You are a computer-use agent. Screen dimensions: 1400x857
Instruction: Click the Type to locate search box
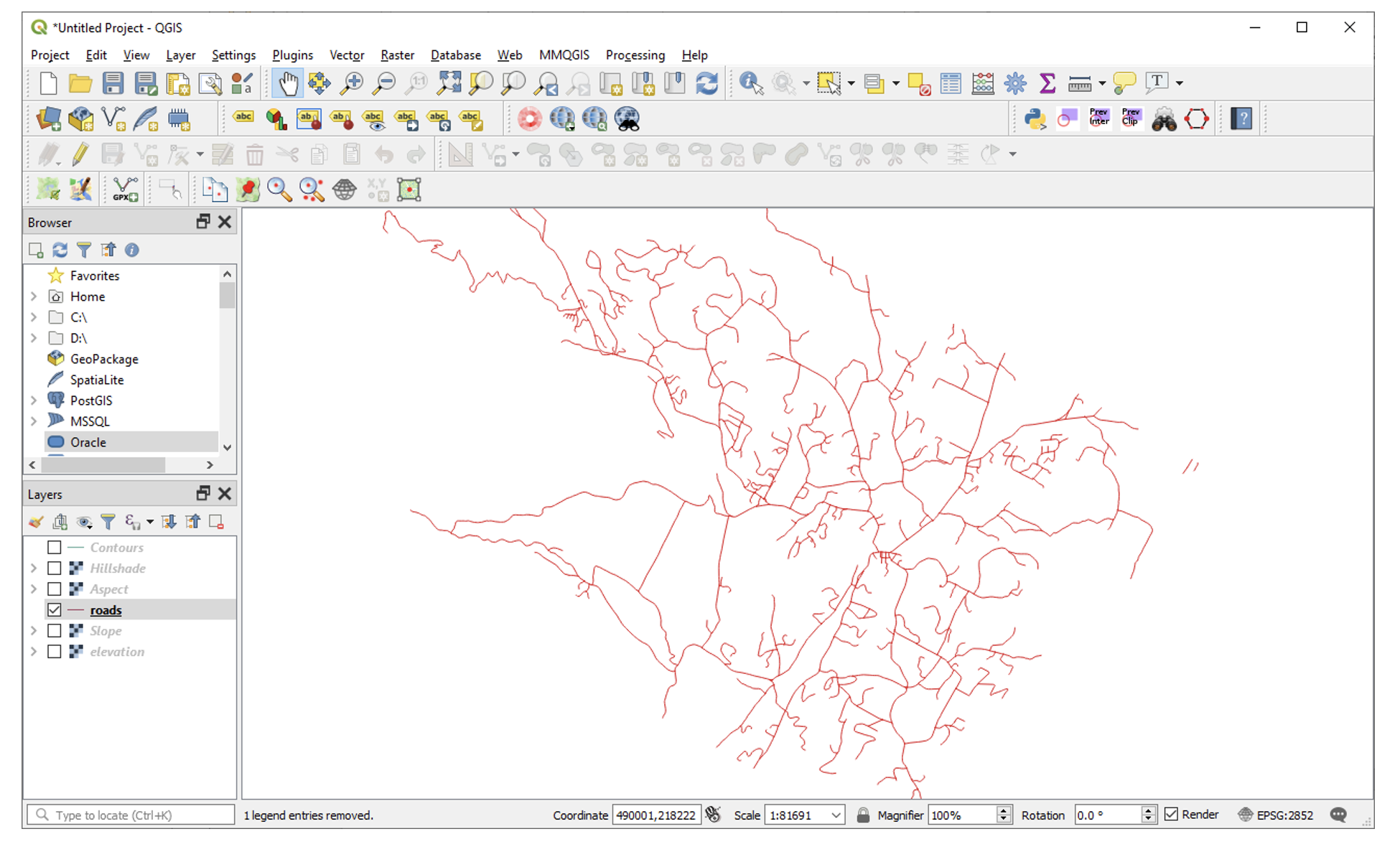[131, 815]
